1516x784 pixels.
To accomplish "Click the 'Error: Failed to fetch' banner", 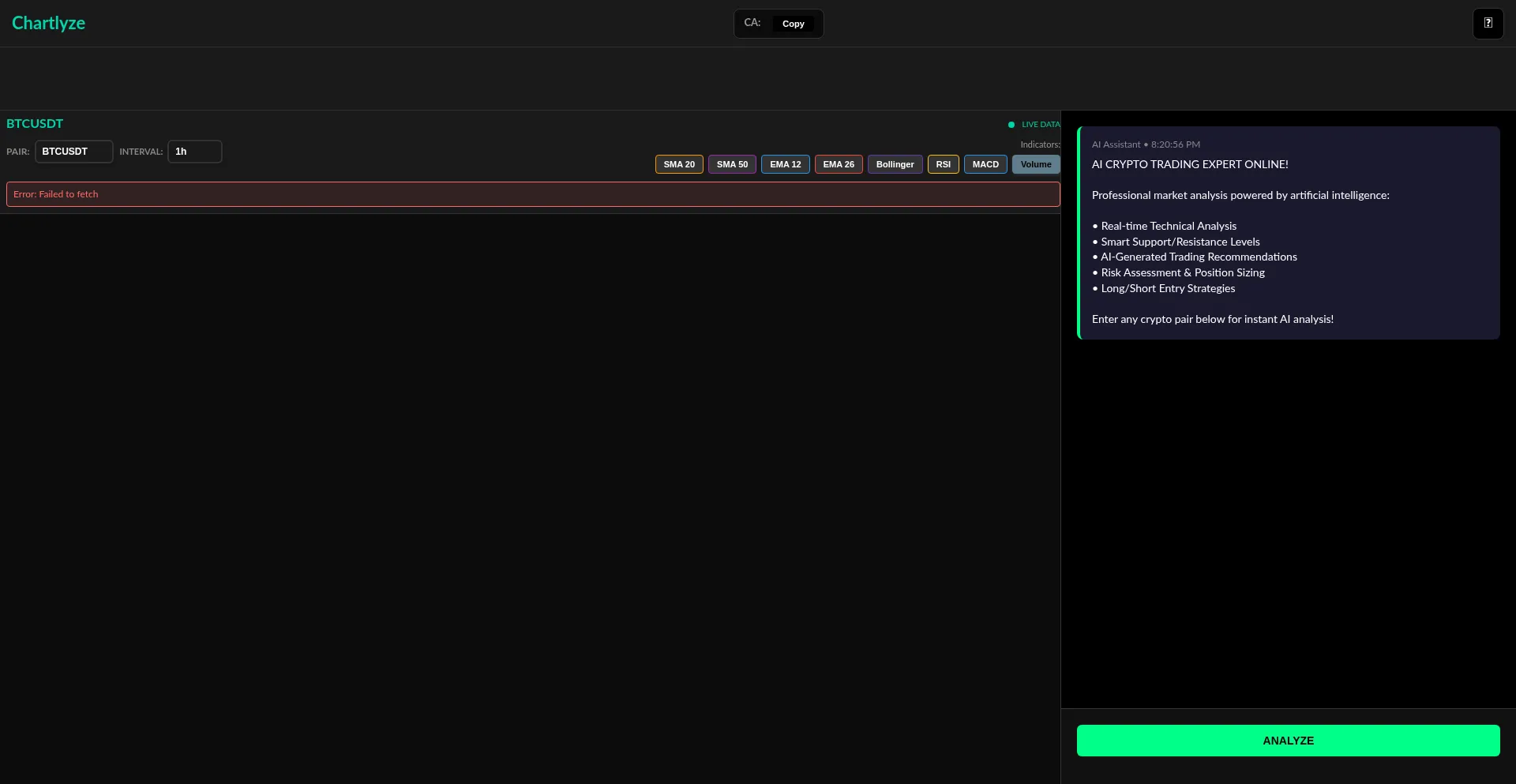I will [x=533, y=194].
